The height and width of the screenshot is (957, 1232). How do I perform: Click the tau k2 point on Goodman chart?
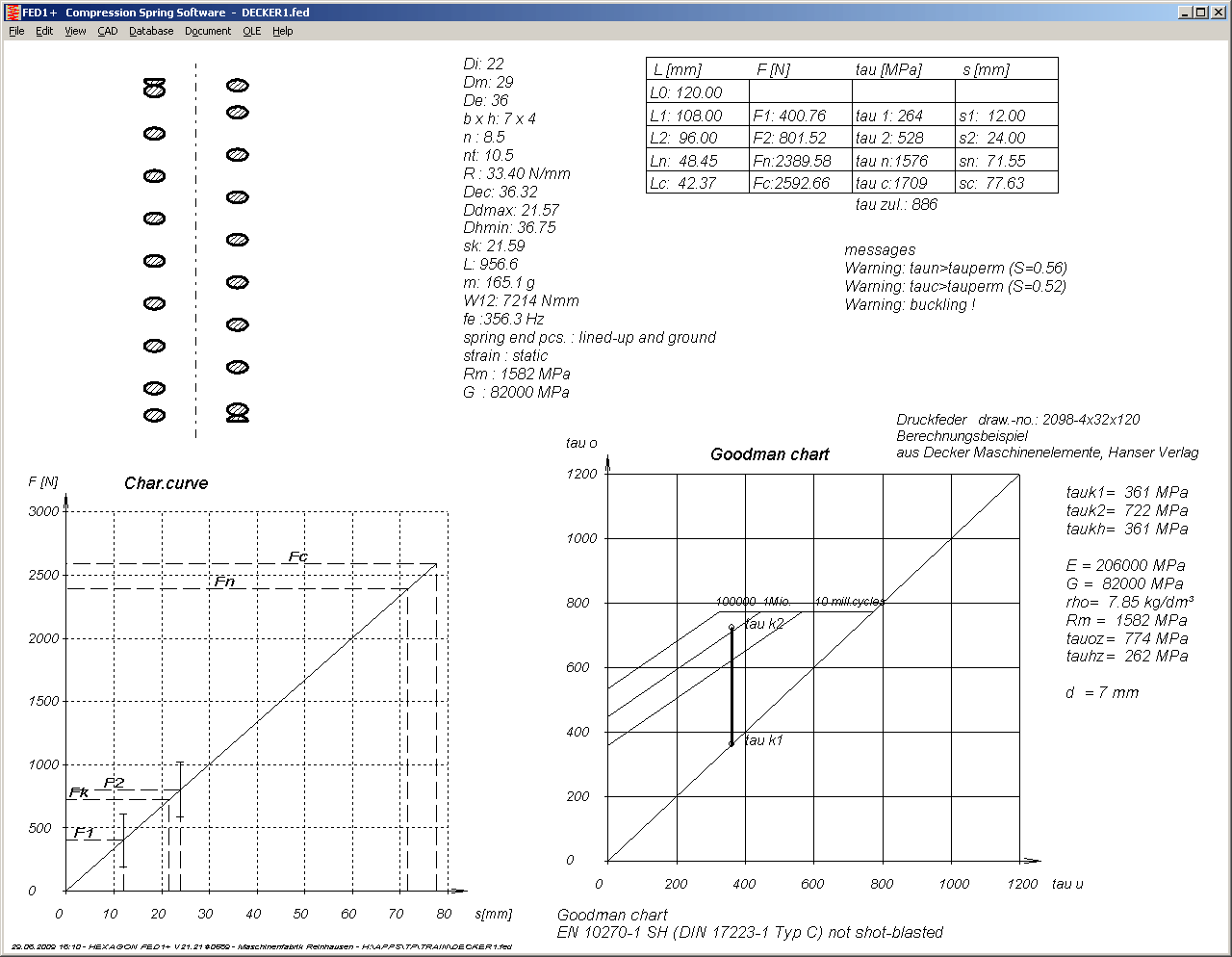point(731,627)
